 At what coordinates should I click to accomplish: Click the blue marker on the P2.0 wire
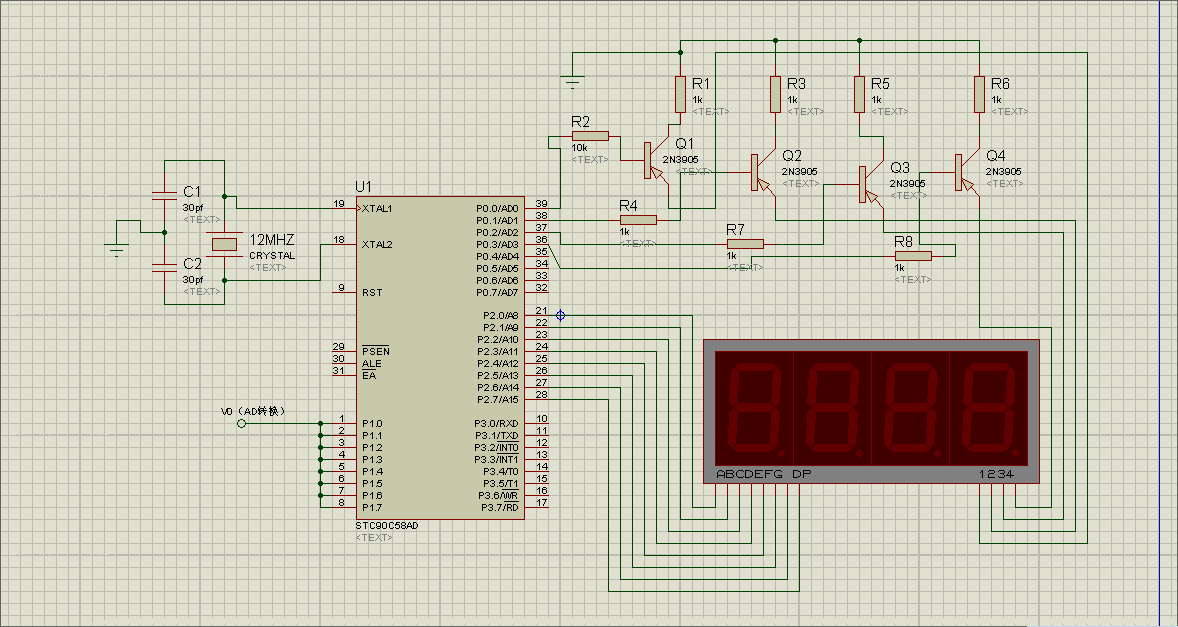(560, 315)
